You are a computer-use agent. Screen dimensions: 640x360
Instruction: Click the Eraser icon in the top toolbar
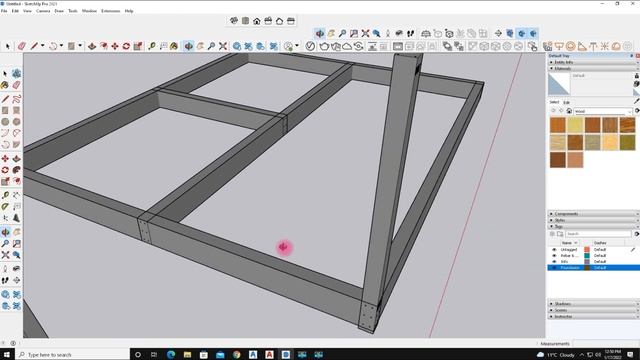coord(22,46)
